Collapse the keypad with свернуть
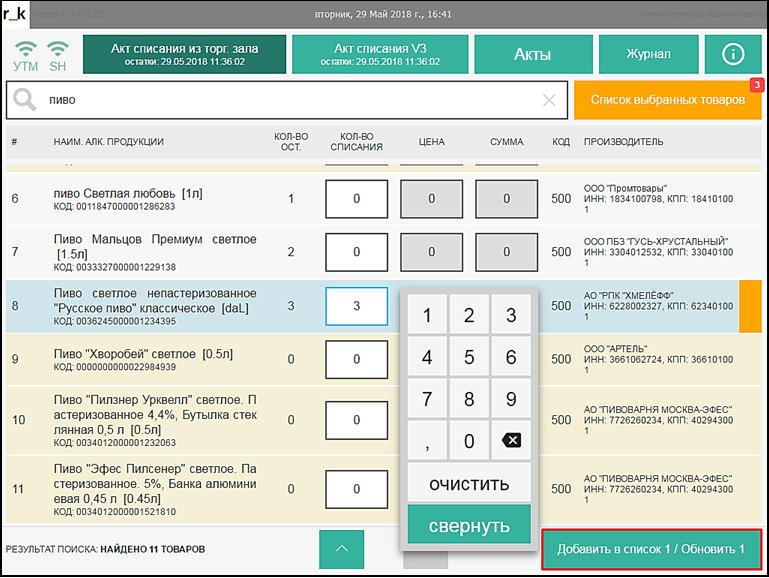769x578 pixels. click(x=469, y=525)
